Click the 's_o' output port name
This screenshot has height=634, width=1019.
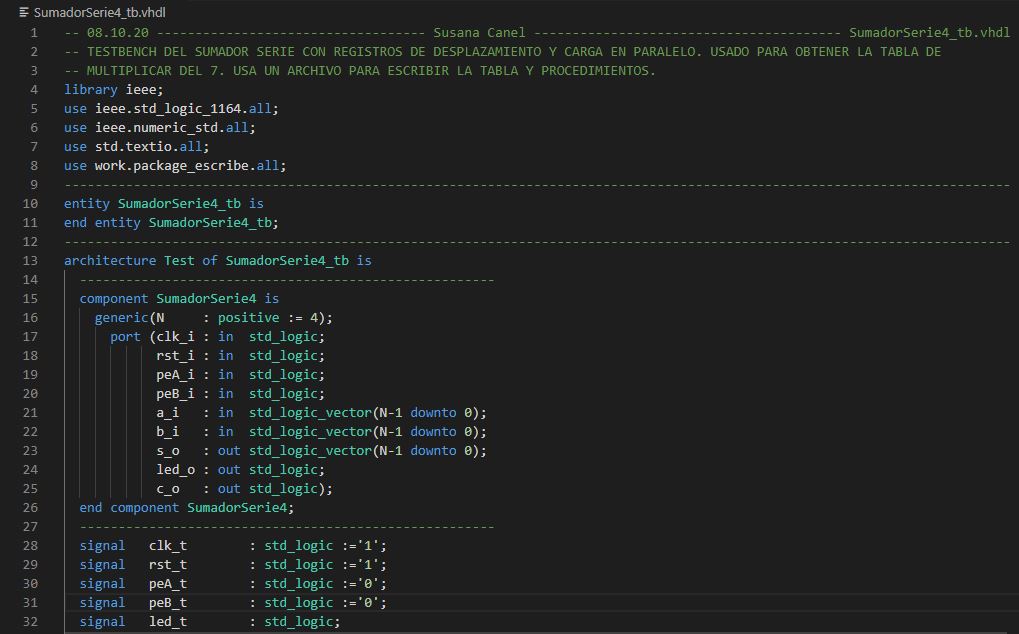[167, 450]
